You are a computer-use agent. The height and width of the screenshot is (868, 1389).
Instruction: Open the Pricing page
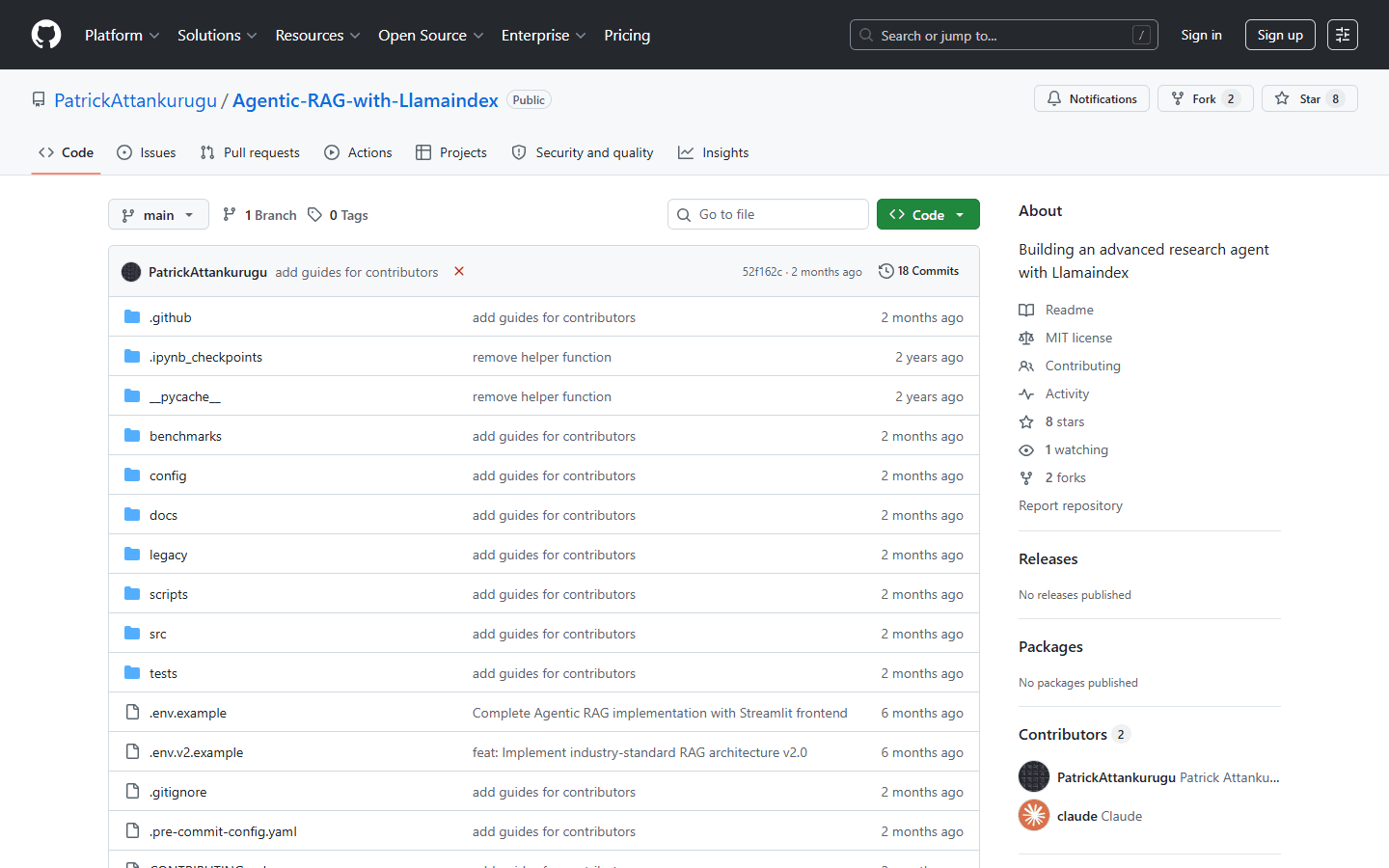click(627, 35)
